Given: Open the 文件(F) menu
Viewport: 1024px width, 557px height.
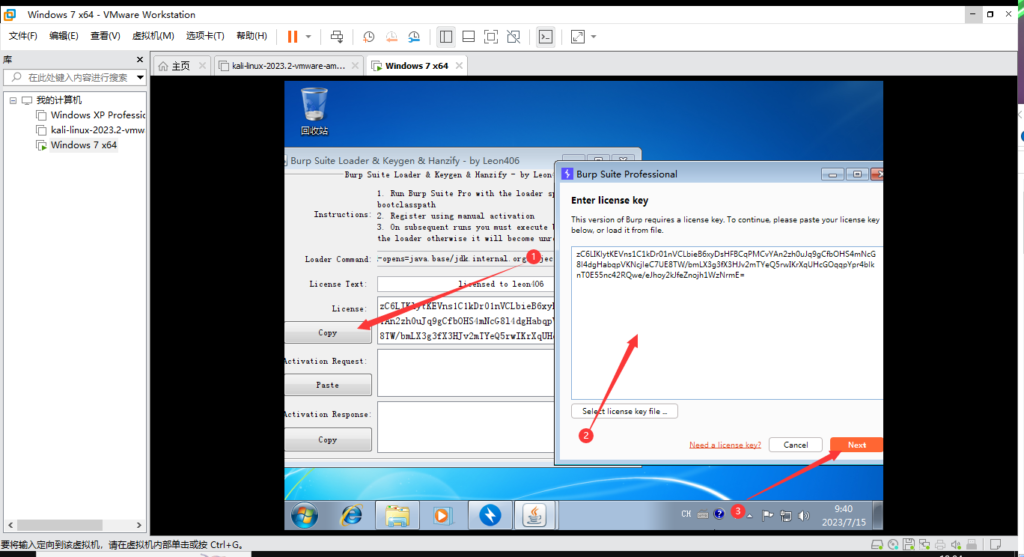Looking at the screenshot, I should [x=23, y=36].
